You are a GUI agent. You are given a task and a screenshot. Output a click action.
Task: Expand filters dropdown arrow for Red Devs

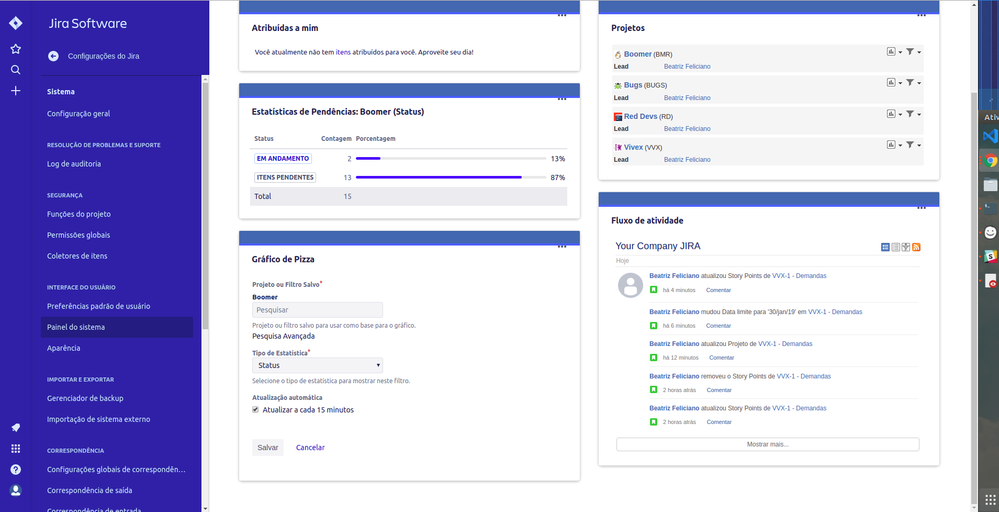(919, 115)
